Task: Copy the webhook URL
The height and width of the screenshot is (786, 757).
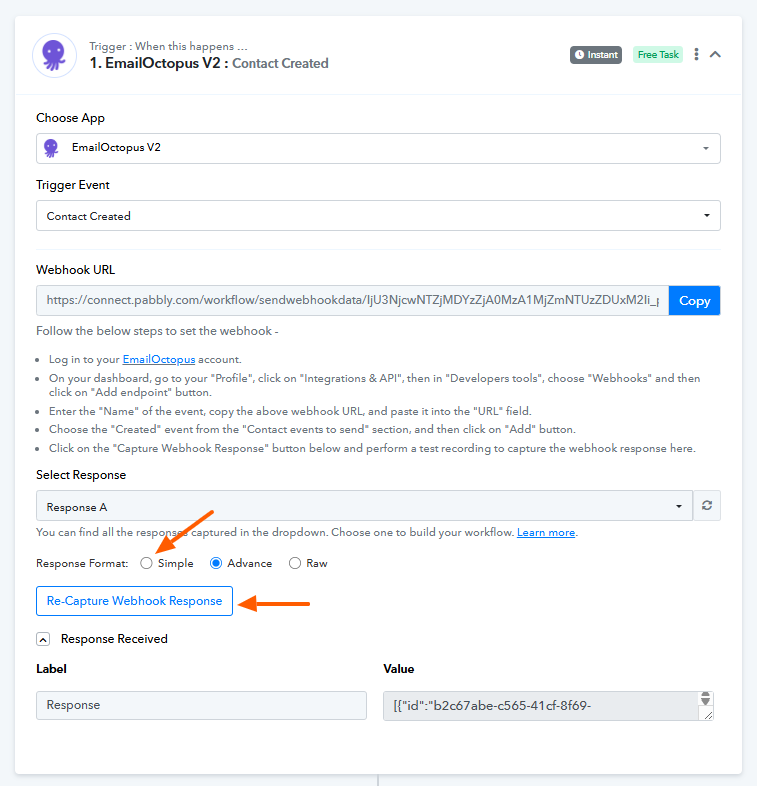Action: [x=694, y=301]
